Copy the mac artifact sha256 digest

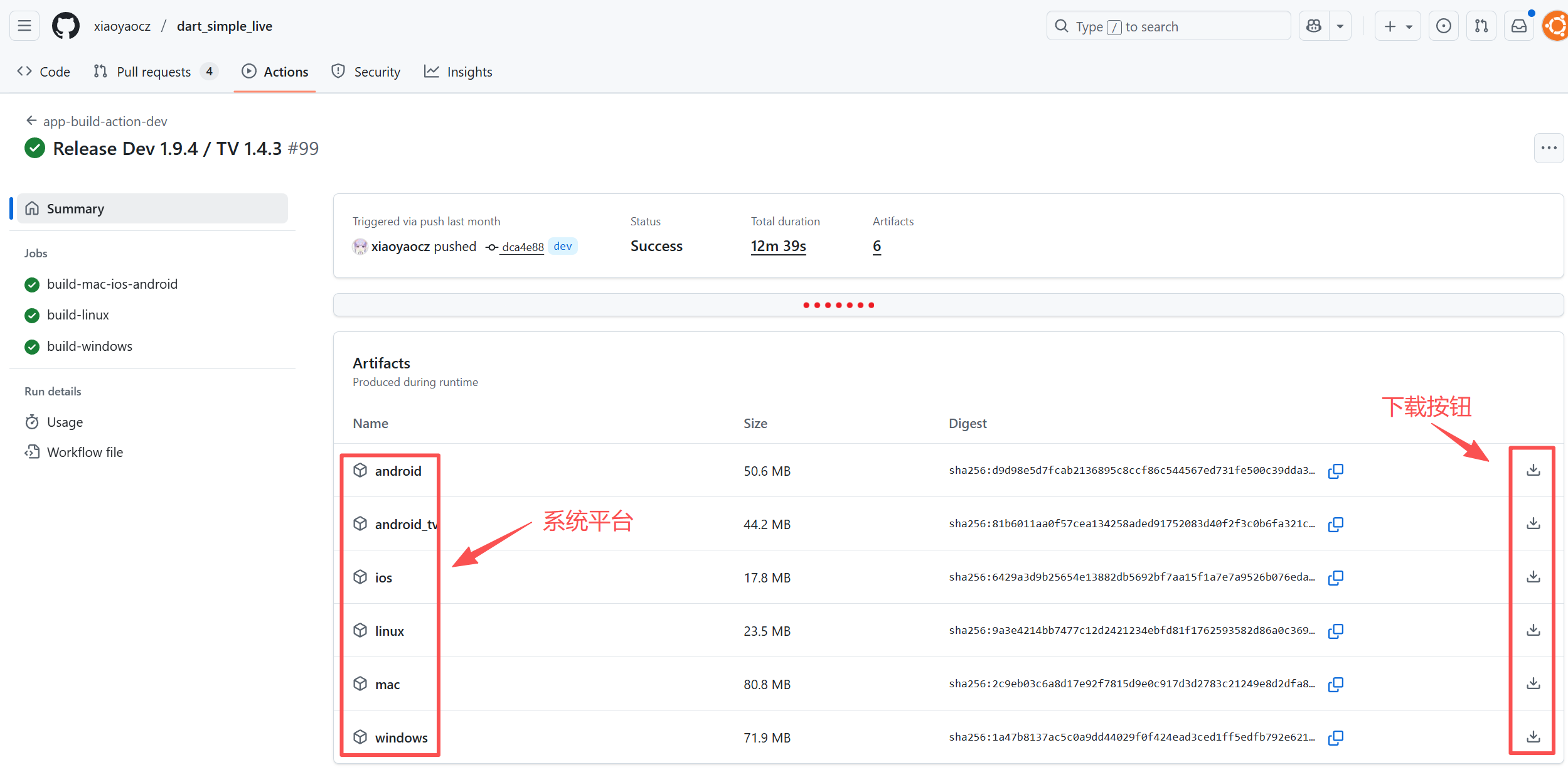(x=1335, y=684)
